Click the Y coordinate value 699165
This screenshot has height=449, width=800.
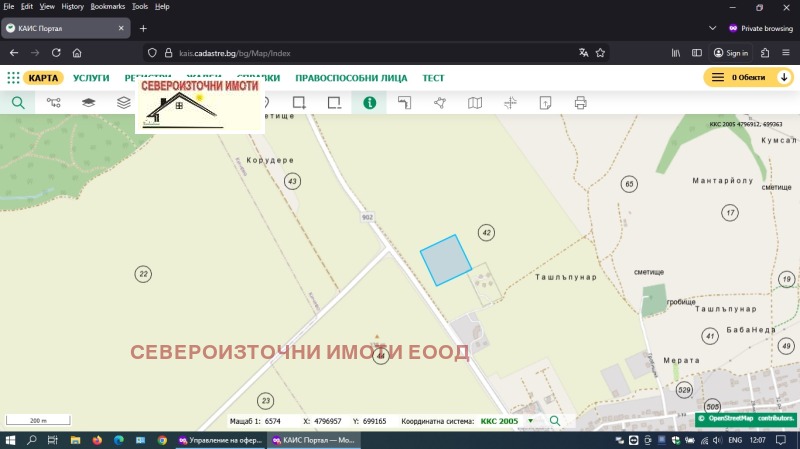pos(374,421)
